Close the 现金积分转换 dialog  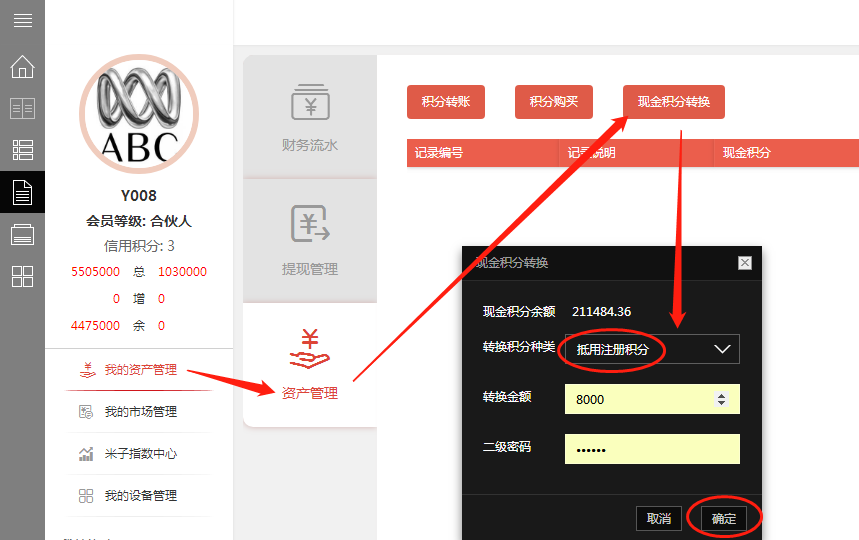pyautogui.click(x=745, y=263)
